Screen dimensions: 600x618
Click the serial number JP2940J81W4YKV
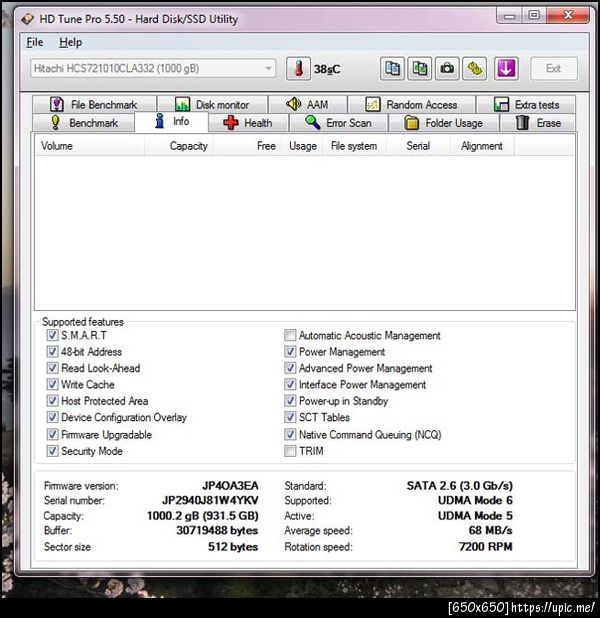[x=211, y=501]
